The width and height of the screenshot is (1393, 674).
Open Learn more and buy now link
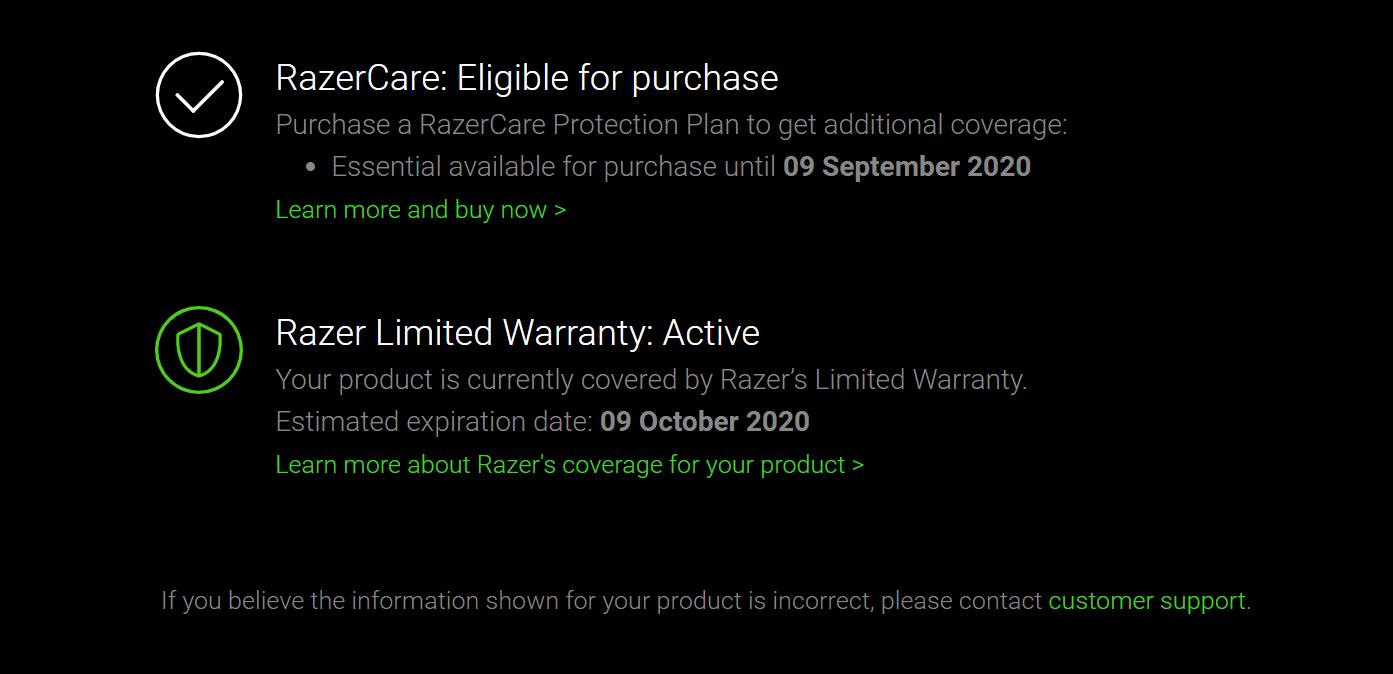(x=421, y=210)
